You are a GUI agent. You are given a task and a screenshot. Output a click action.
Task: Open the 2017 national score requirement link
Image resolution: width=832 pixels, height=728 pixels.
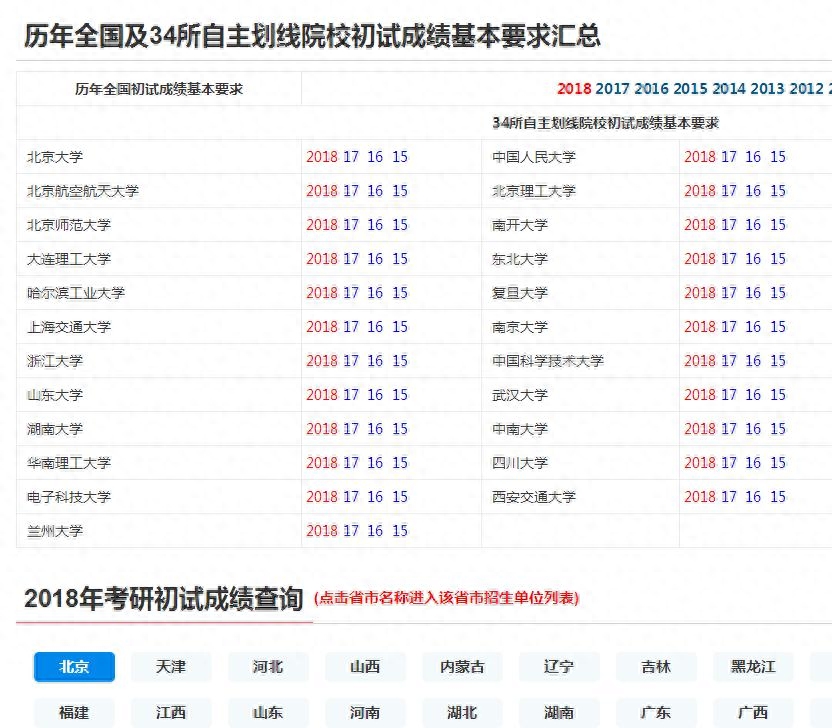pos(613,89)
